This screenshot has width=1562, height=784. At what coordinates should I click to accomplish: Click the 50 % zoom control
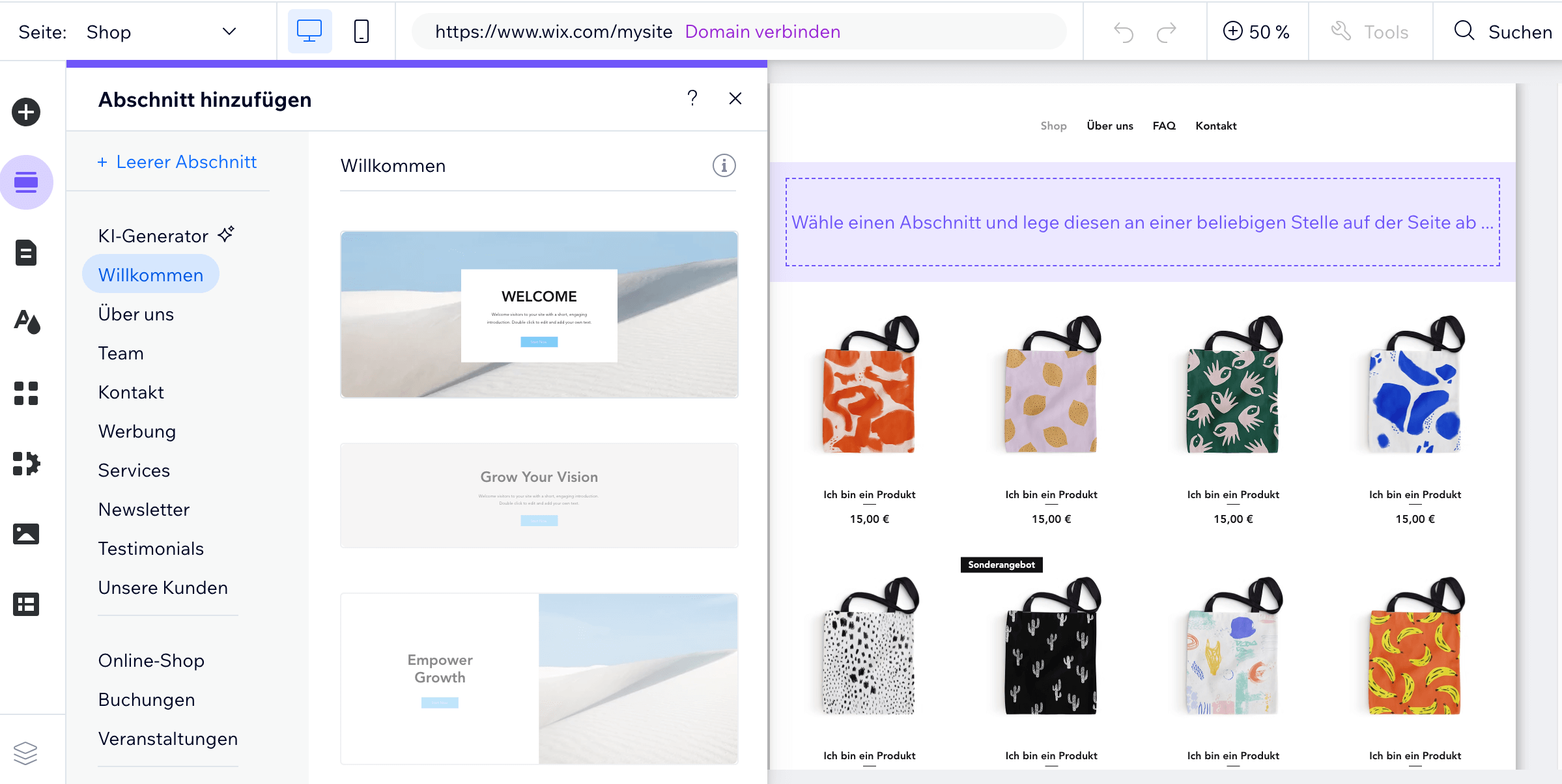pos(1257,32)
